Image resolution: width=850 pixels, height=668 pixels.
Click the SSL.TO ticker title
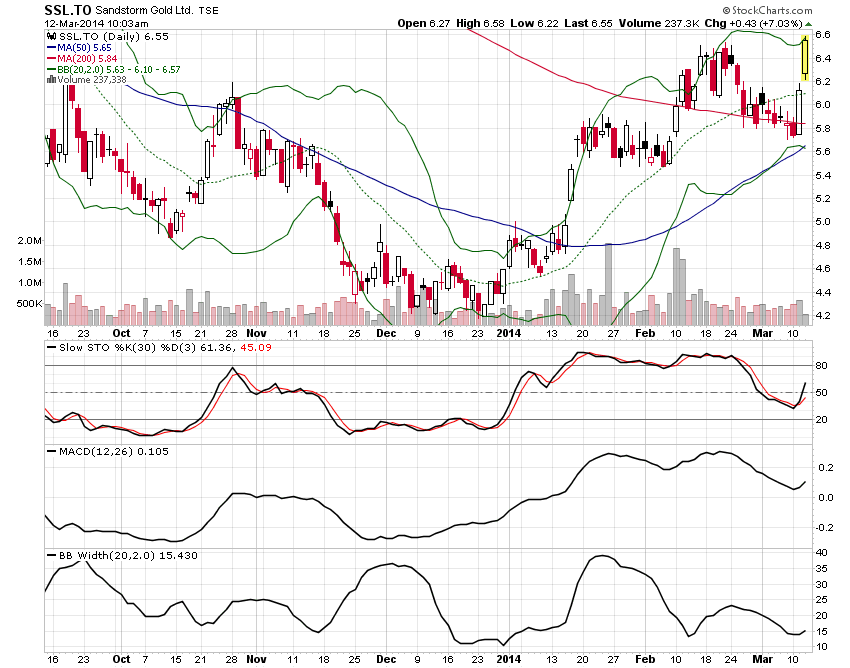click(x=68, y=10)
